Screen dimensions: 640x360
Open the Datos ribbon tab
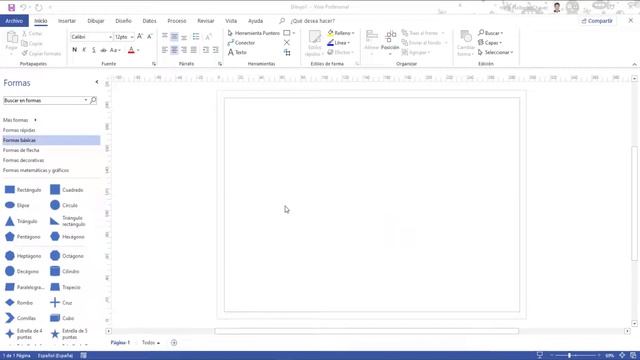coord(149,21)
